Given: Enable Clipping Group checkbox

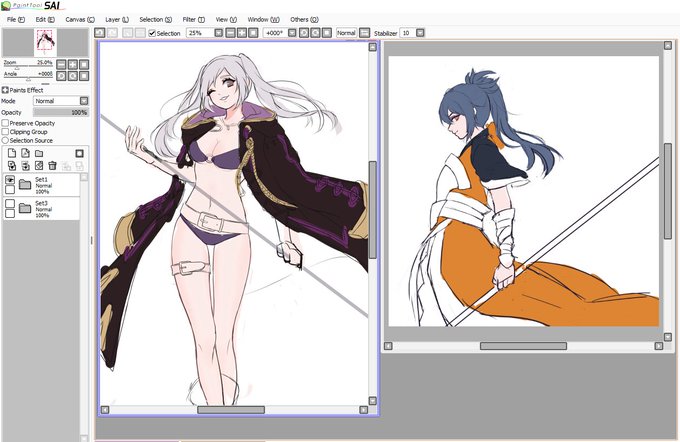Looking at the screenshot, I should (5, 131).
